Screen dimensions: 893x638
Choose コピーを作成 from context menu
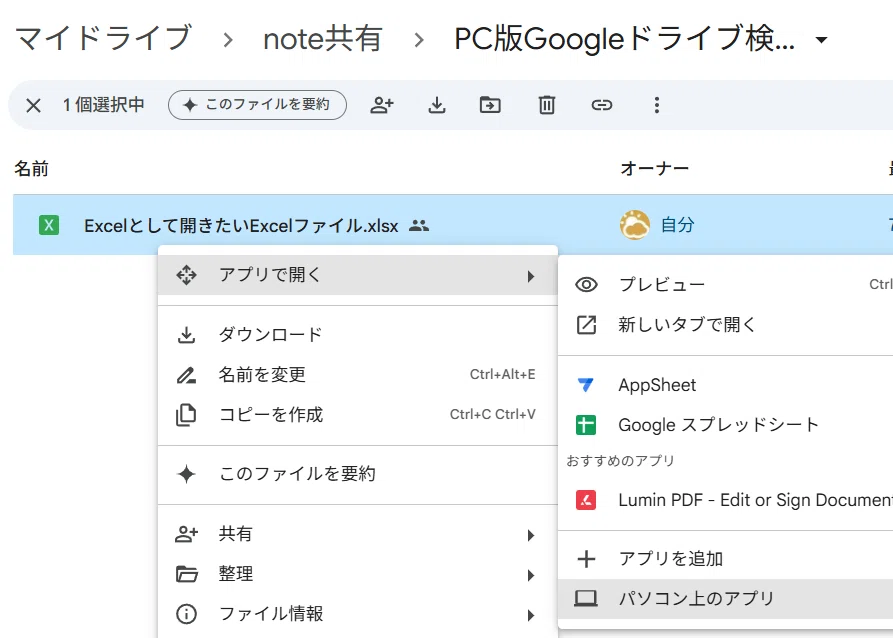tap(358, 414)
